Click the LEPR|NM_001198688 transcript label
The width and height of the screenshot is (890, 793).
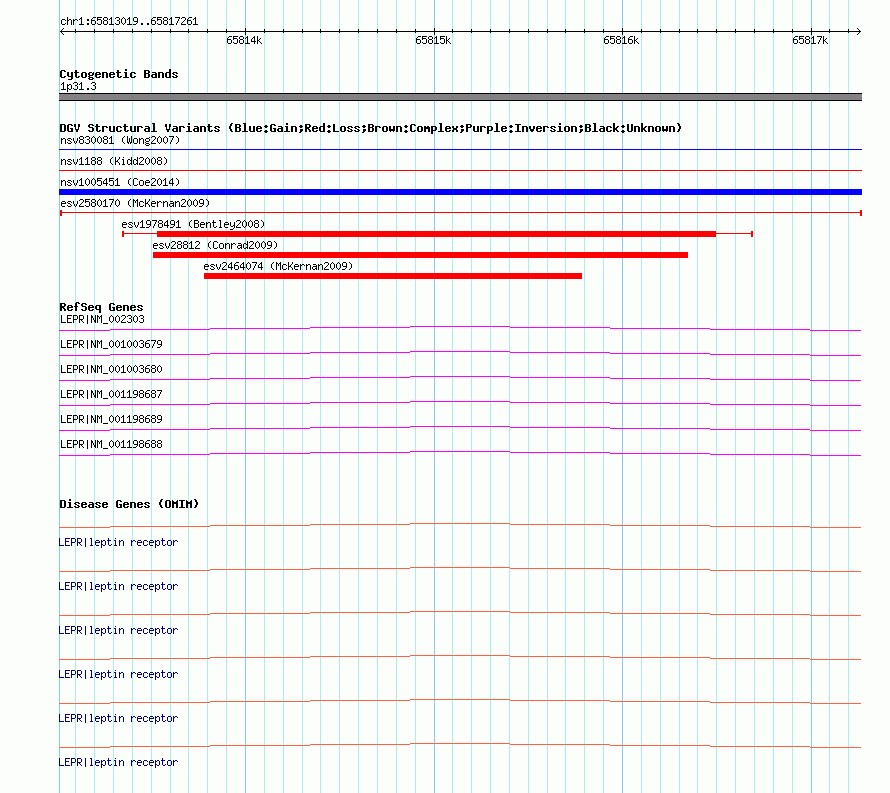click(111, 444)
